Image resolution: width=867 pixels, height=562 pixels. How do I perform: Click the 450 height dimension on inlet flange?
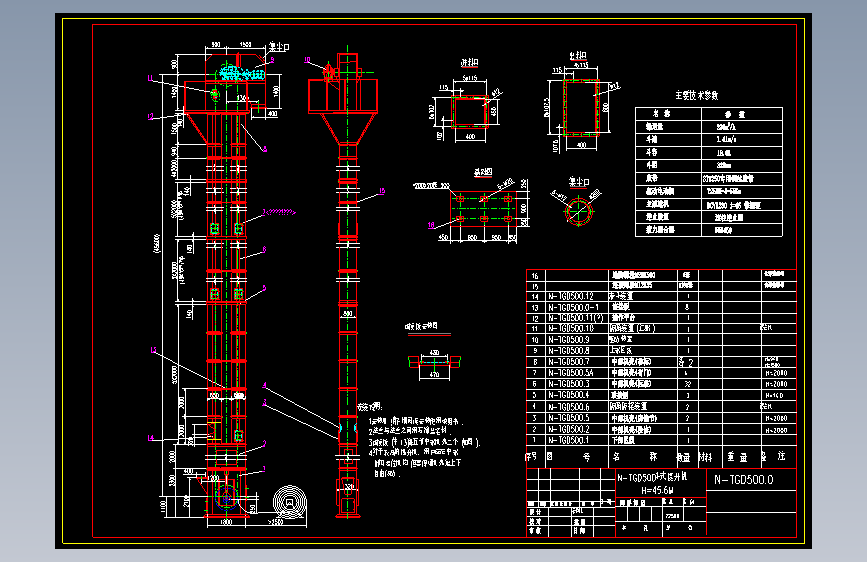494,111
